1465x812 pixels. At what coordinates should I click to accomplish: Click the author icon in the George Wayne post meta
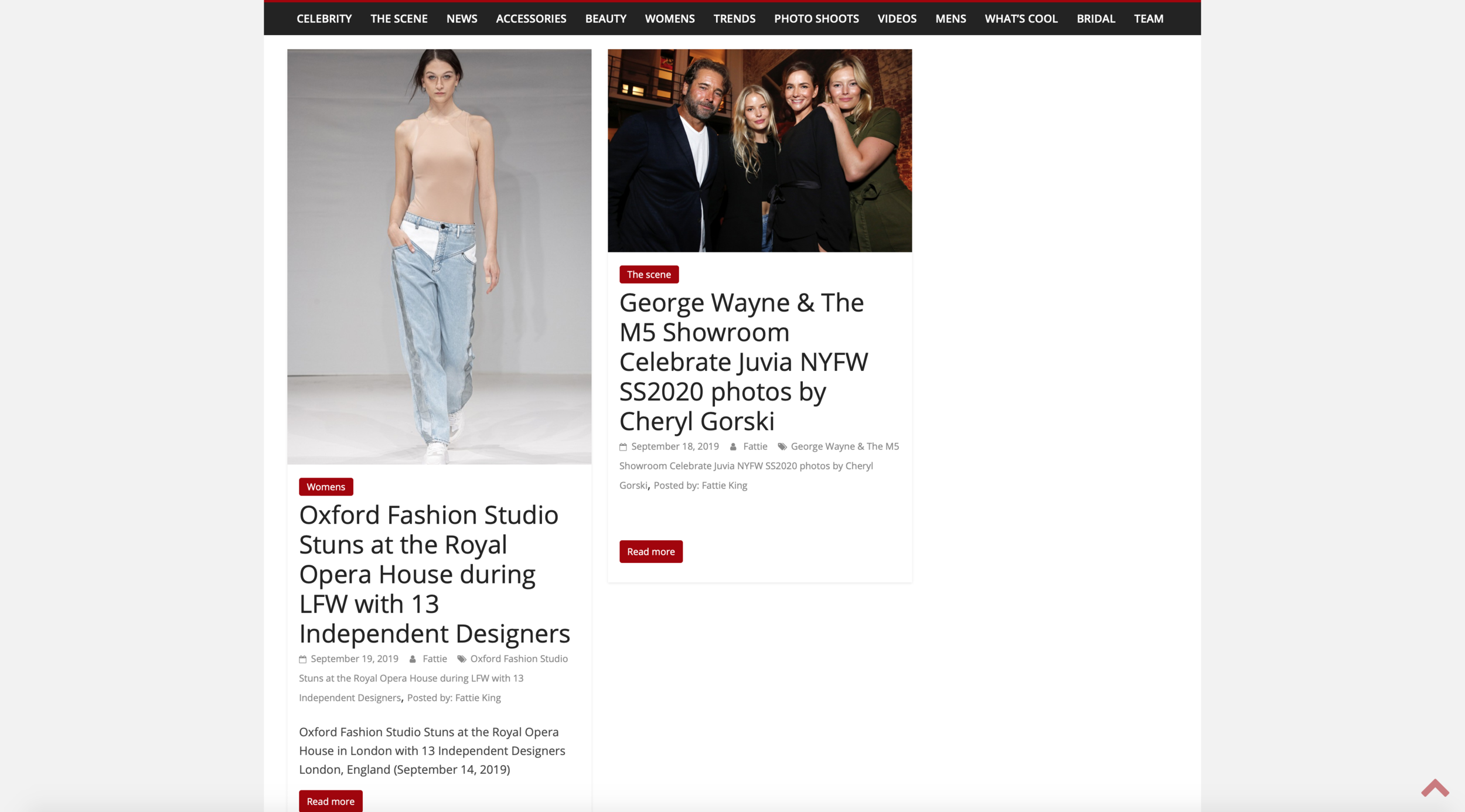coord(733,447)
